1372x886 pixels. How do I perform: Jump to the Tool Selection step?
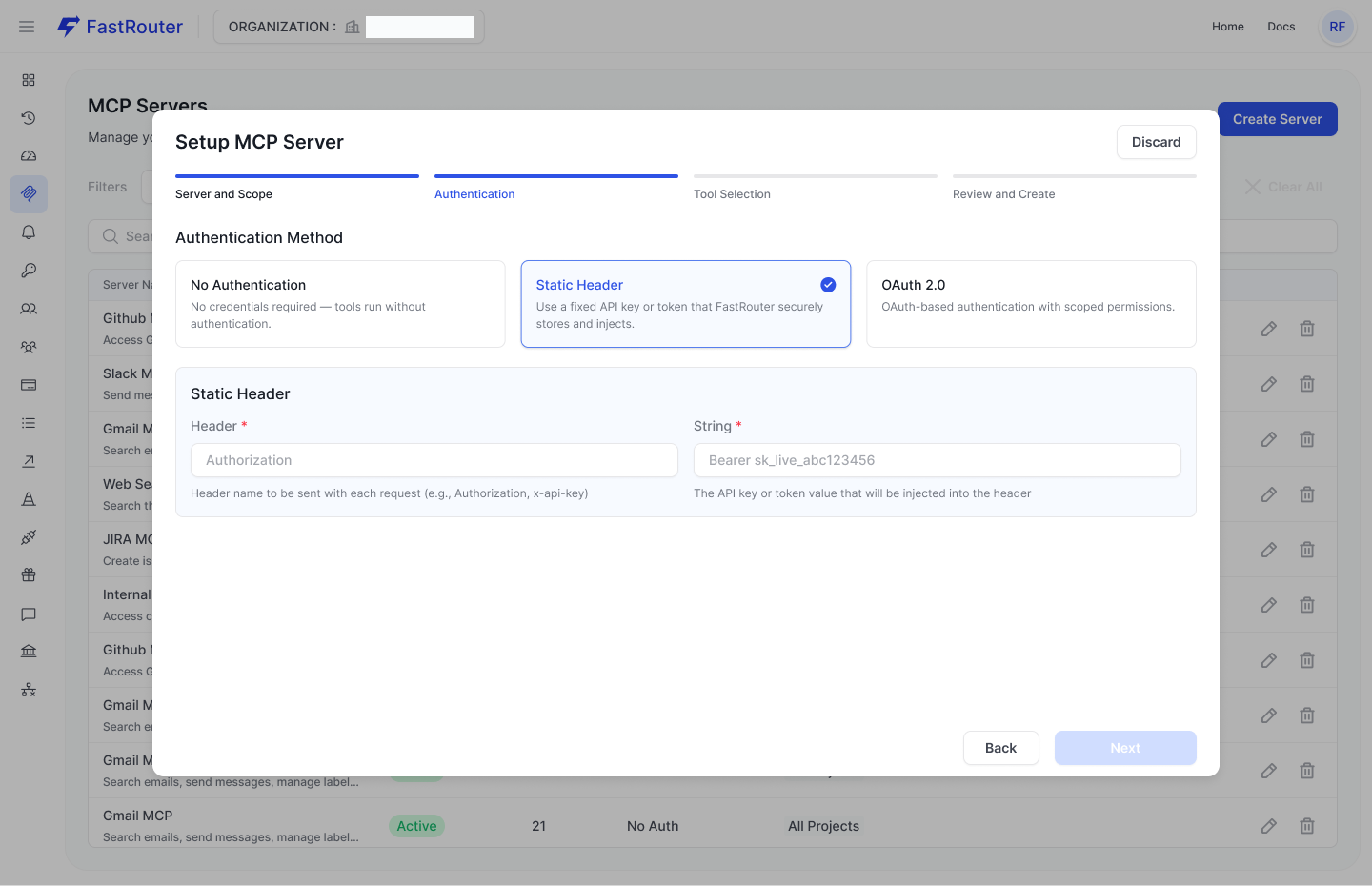pos(732,194)
